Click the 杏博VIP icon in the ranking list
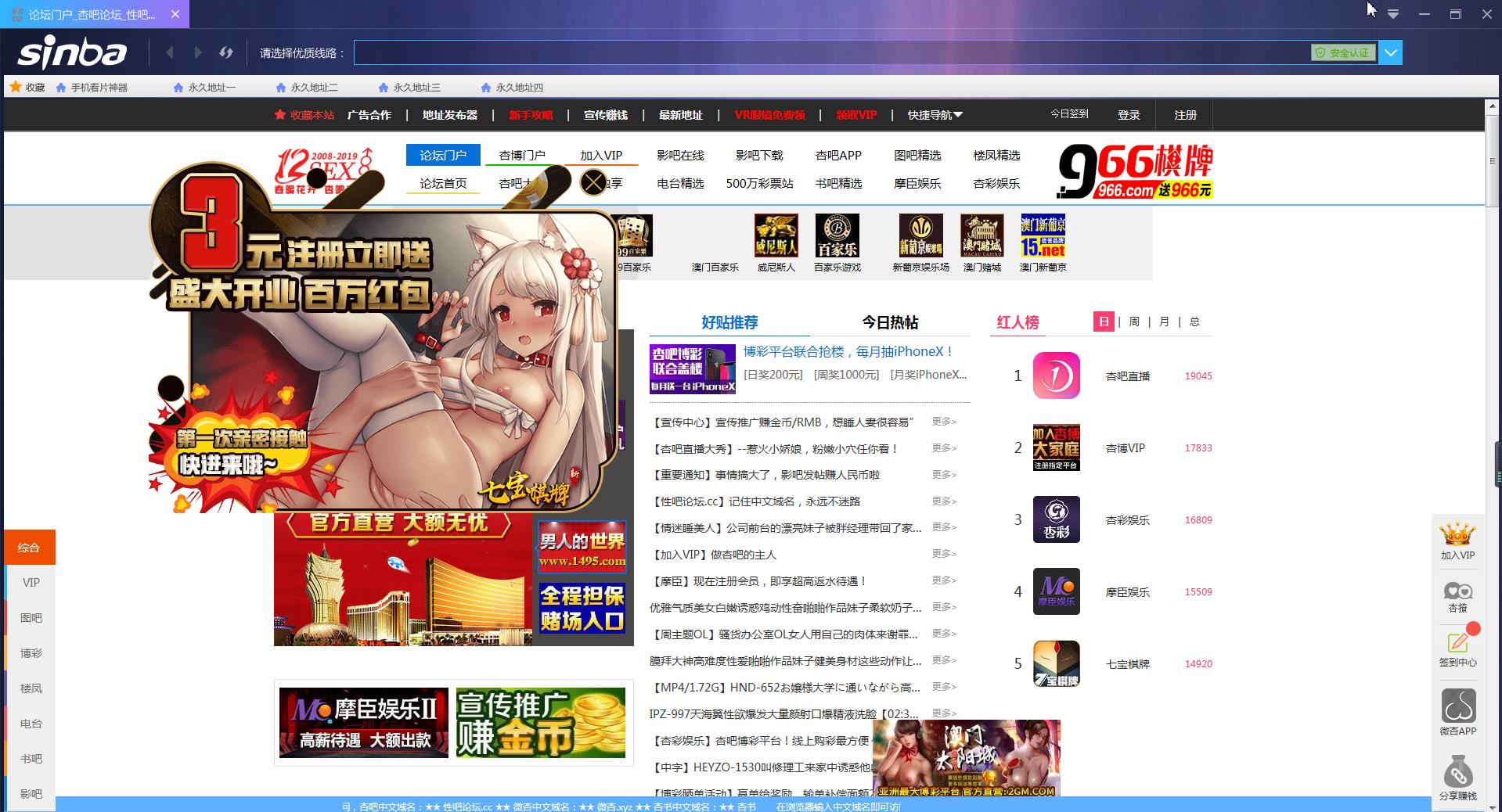The image size is (1502, 812). 1056,447
